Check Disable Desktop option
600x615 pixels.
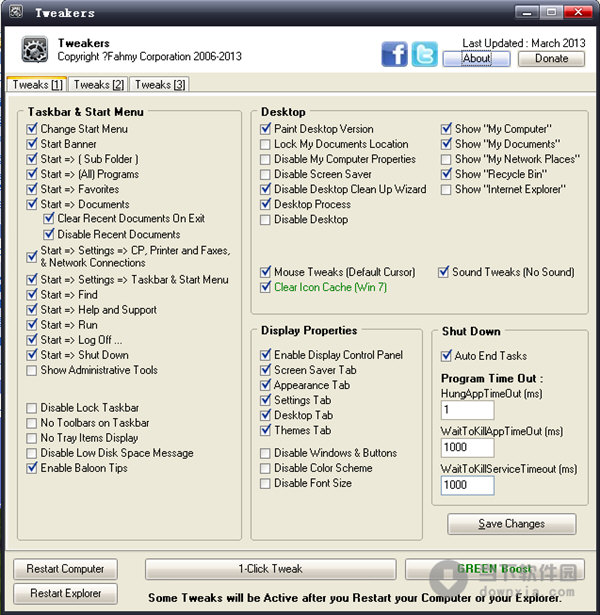pyautogui.click(x=265, y=220)
